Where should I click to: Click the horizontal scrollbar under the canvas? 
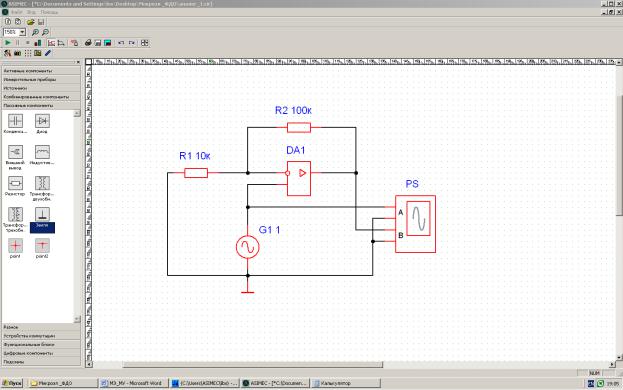[253, 365]
